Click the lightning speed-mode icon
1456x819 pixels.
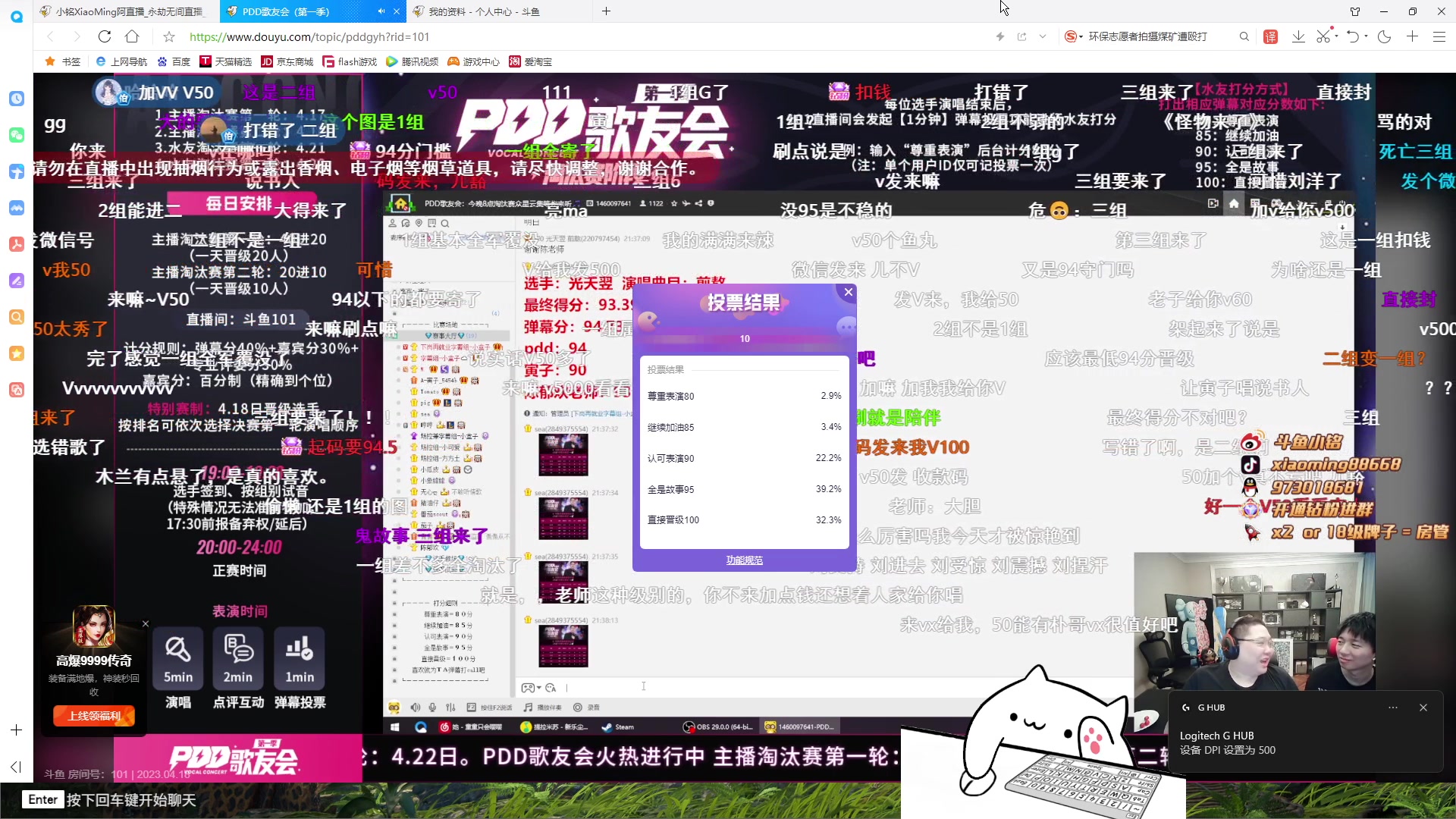tap(1000, 36)
